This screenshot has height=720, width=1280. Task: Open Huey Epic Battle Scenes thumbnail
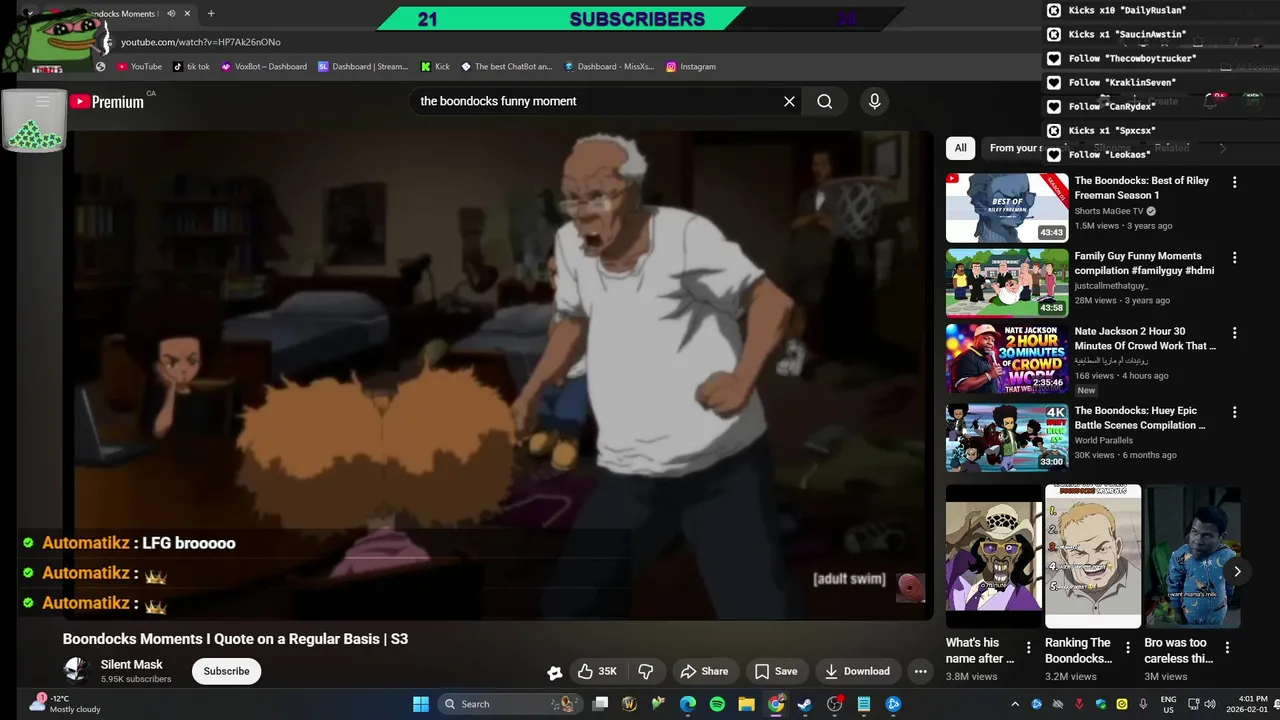pyautogui.click(x=1007, y=438)
